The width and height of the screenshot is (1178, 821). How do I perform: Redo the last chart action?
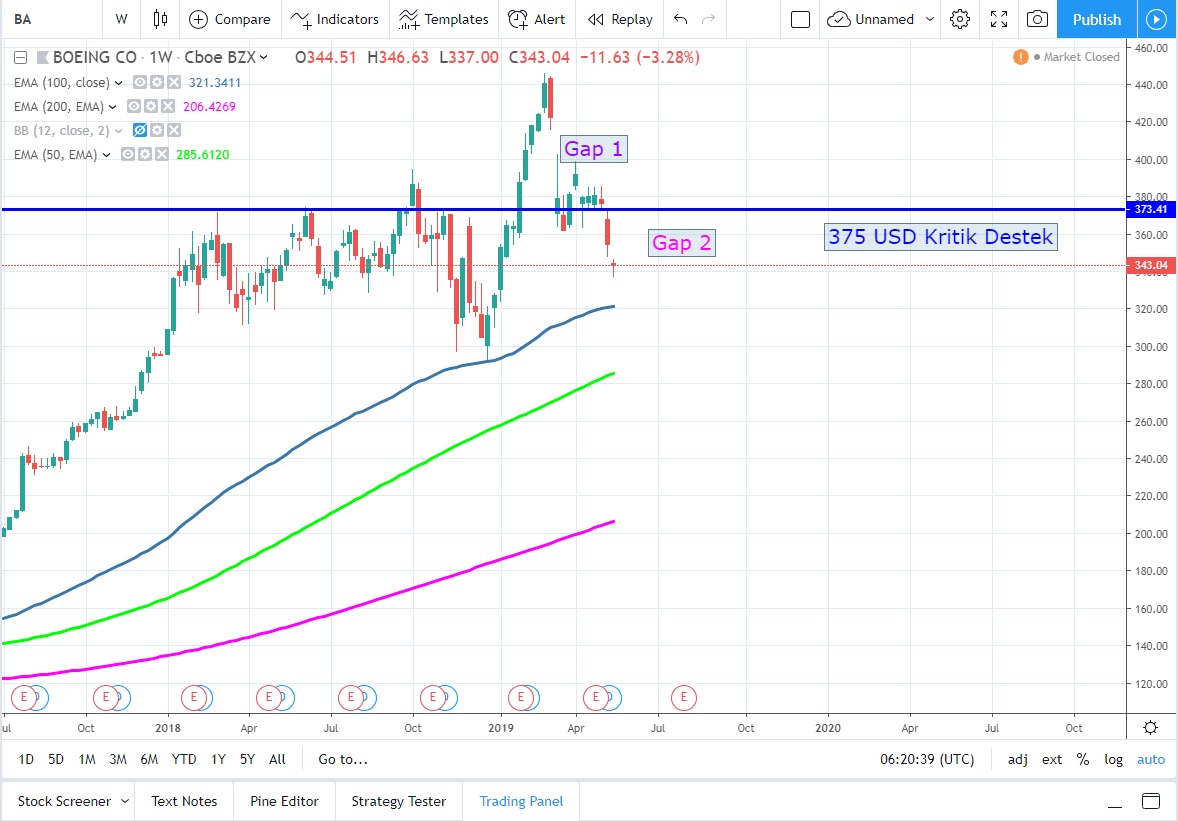click(x=708, y=20)
